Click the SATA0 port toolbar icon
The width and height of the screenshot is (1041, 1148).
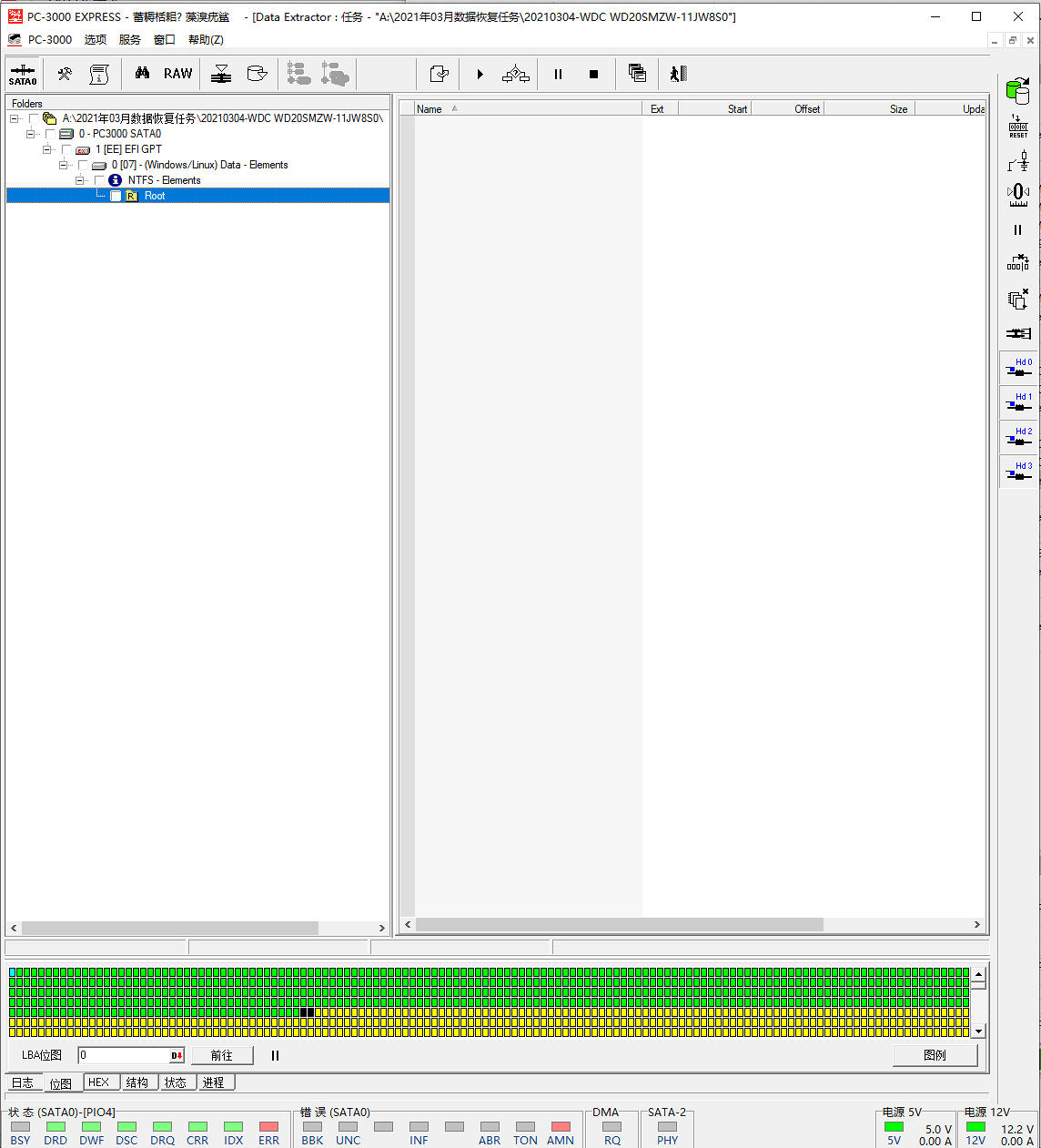pyautogui.click(x=23, y=74)
